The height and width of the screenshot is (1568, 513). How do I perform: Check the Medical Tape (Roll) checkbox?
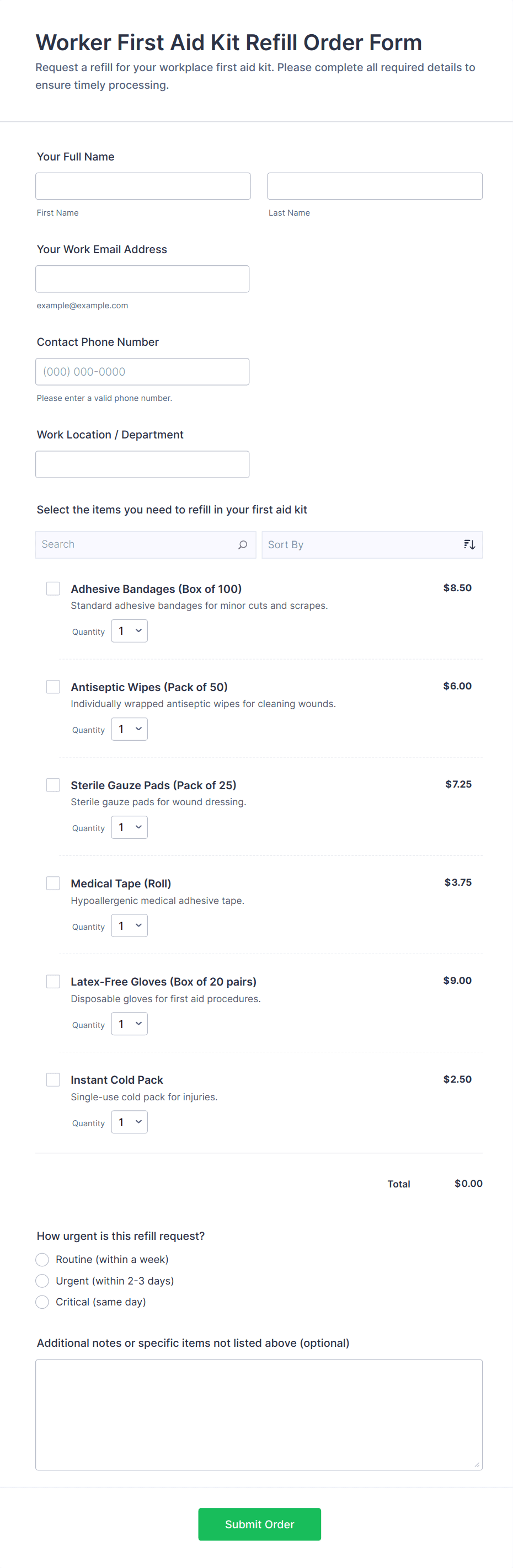54,883
